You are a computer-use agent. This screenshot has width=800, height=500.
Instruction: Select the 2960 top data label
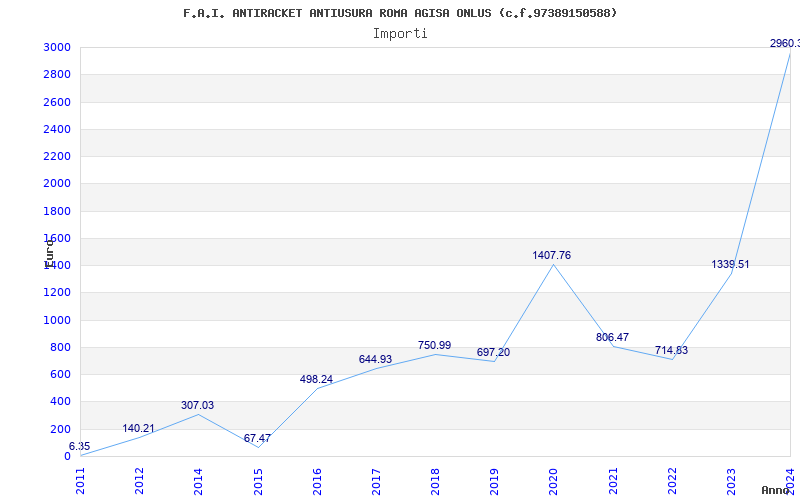click(x=785, y=43)
